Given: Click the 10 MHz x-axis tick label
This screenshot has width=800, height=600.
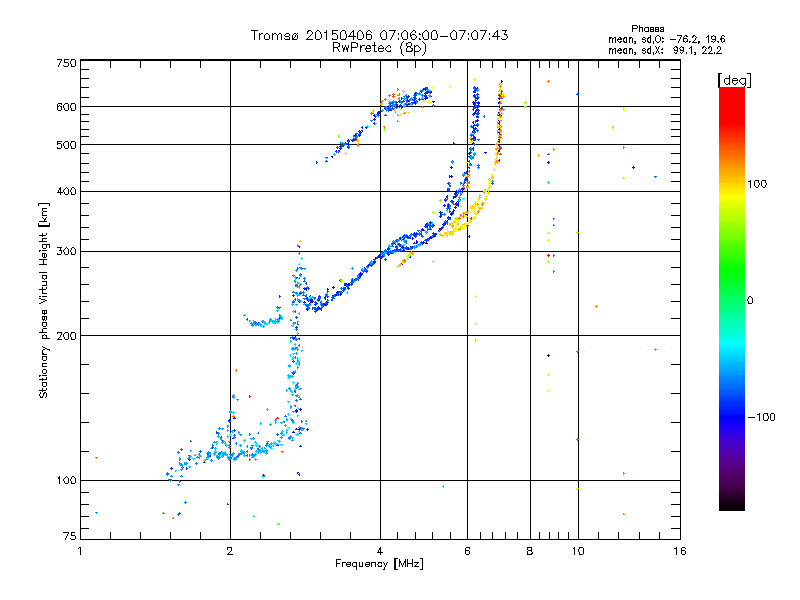Looking at the screenshot, I should pyautogui.click(x=578, y=551).
